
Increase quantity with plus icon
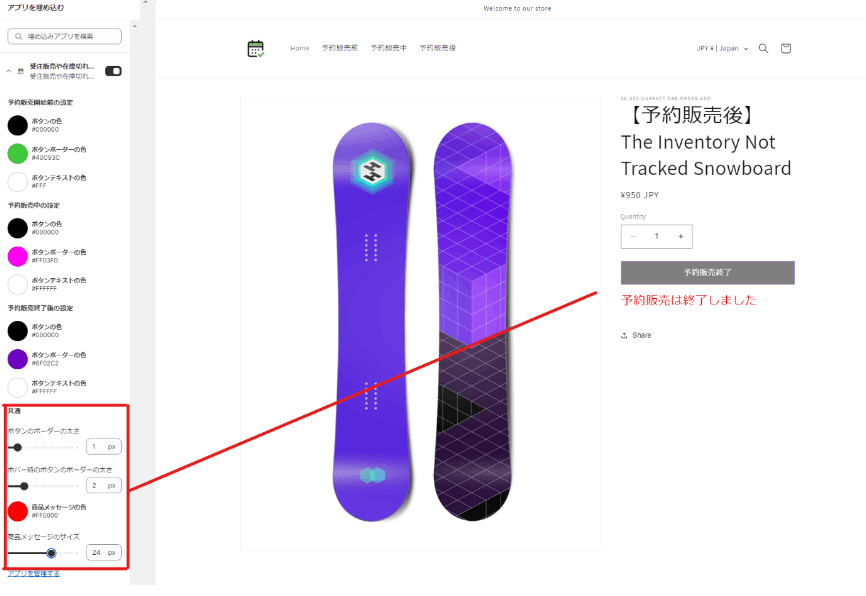pos(680,236)
